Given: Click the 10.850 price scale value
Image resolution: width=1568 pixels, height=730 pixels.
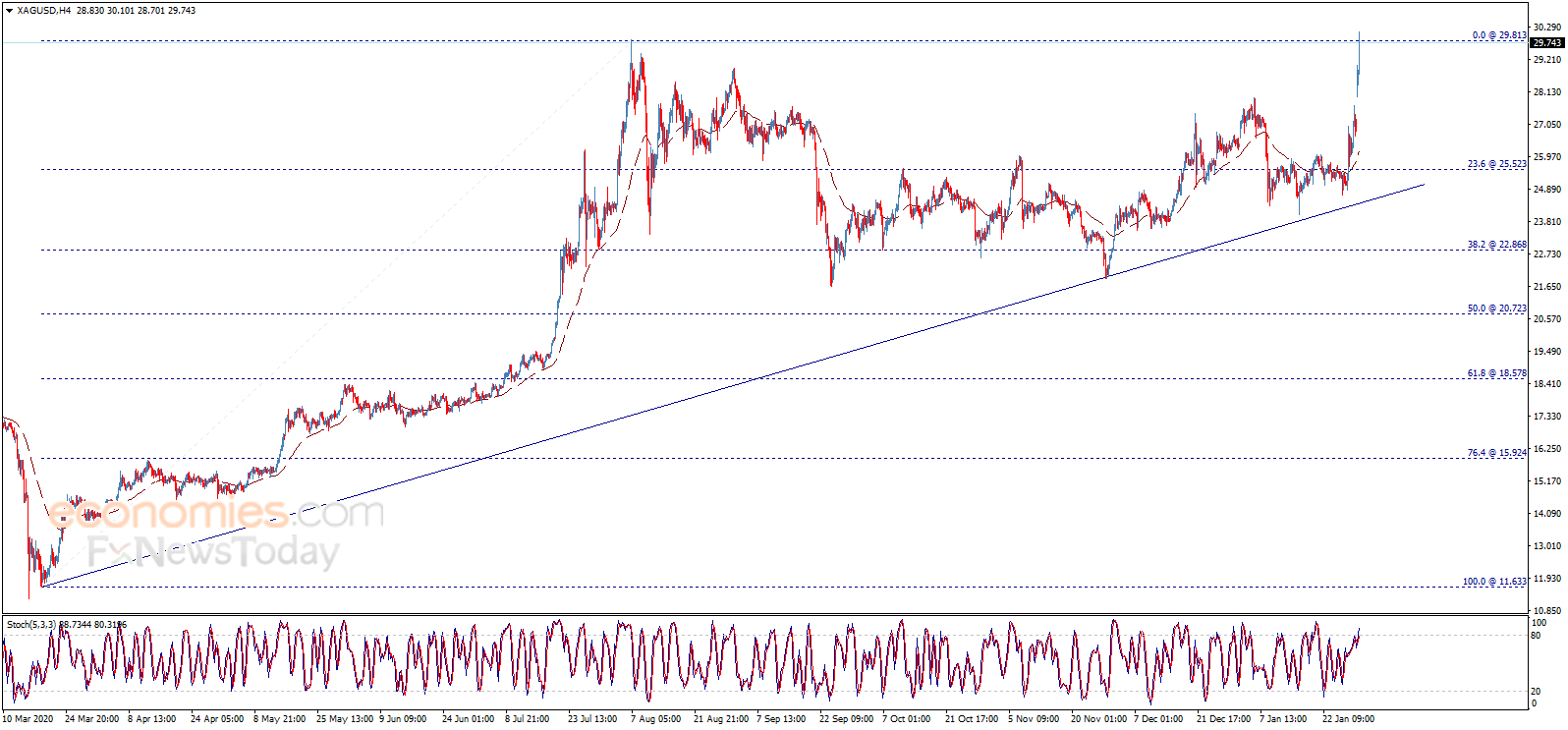Looking at the screenshot, I should pos(1546,611).
